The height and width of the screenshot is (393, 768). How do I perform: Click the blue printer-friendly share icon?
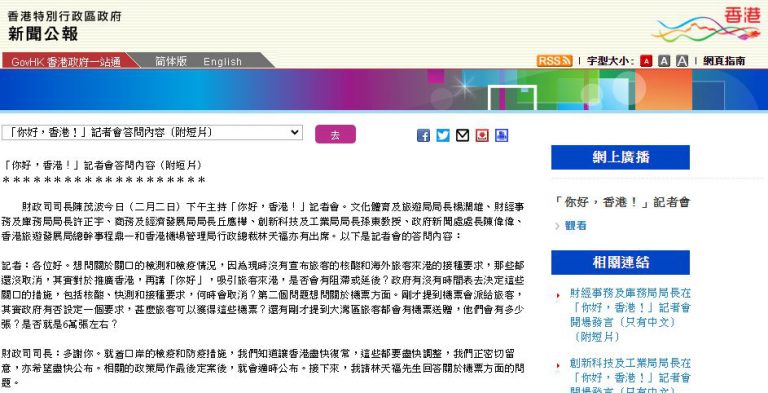[502, 135]
